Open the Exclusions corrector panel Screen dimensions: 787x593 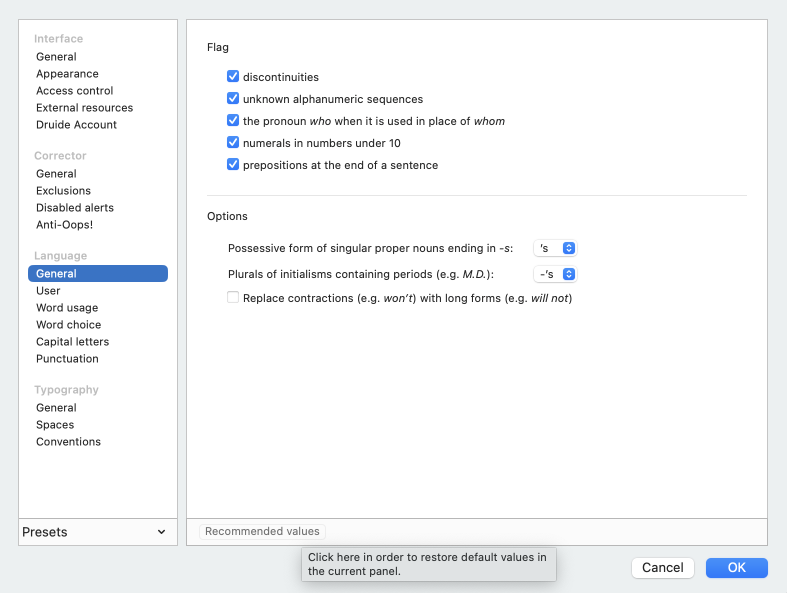[x=63, y=191]
